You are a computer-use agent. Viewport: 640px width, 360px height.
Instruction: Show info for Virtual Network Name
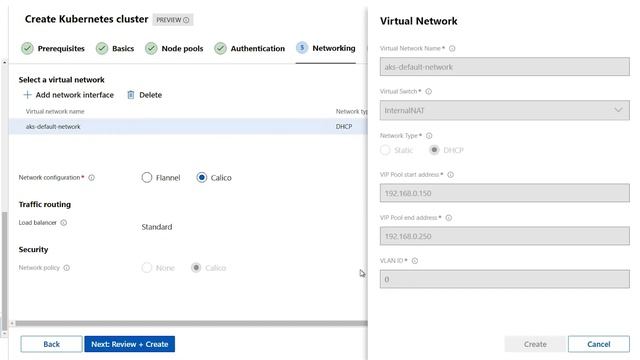[452, 48]
